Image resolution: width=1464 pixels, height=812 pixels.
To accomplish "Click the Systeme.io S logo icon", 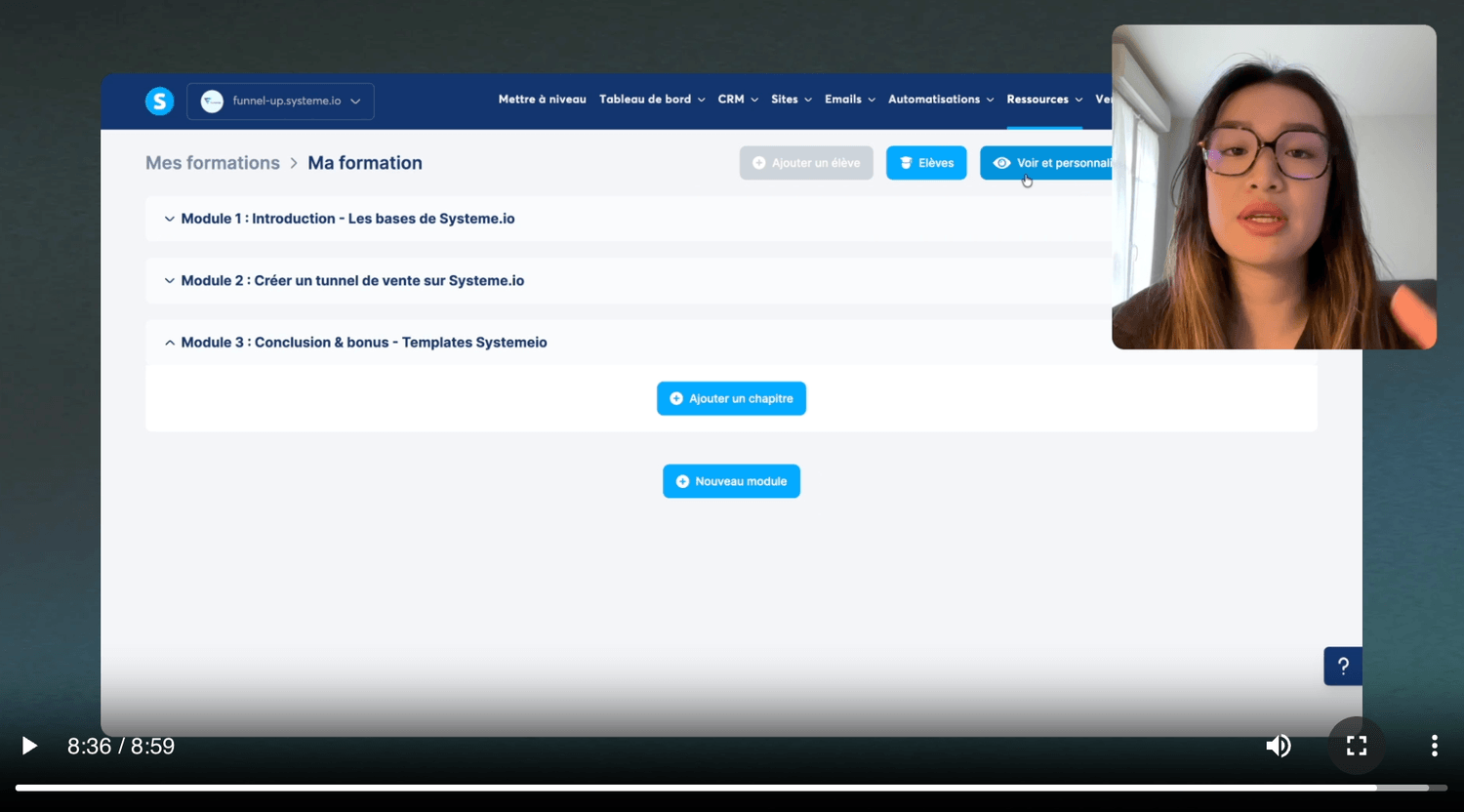I will (x=159, y=101).
